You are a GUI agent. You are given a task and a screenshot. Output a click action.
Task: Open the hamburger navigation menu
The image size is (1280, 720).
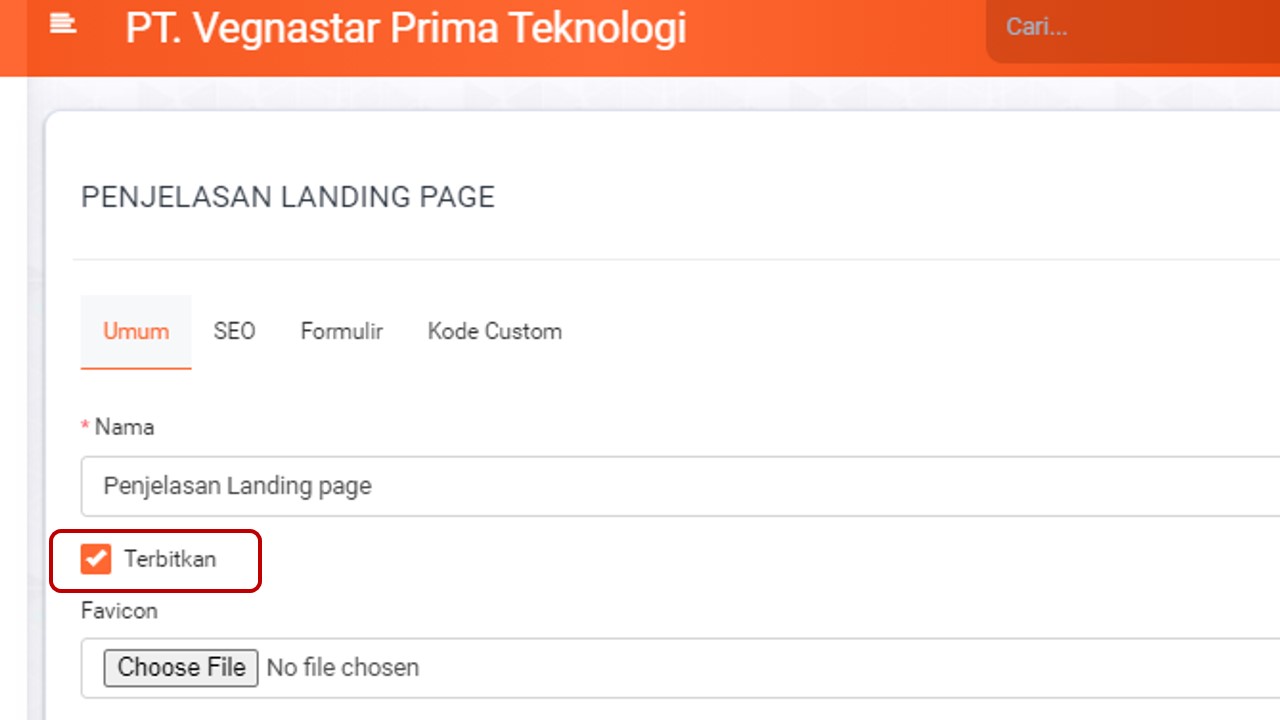point(63,24)
